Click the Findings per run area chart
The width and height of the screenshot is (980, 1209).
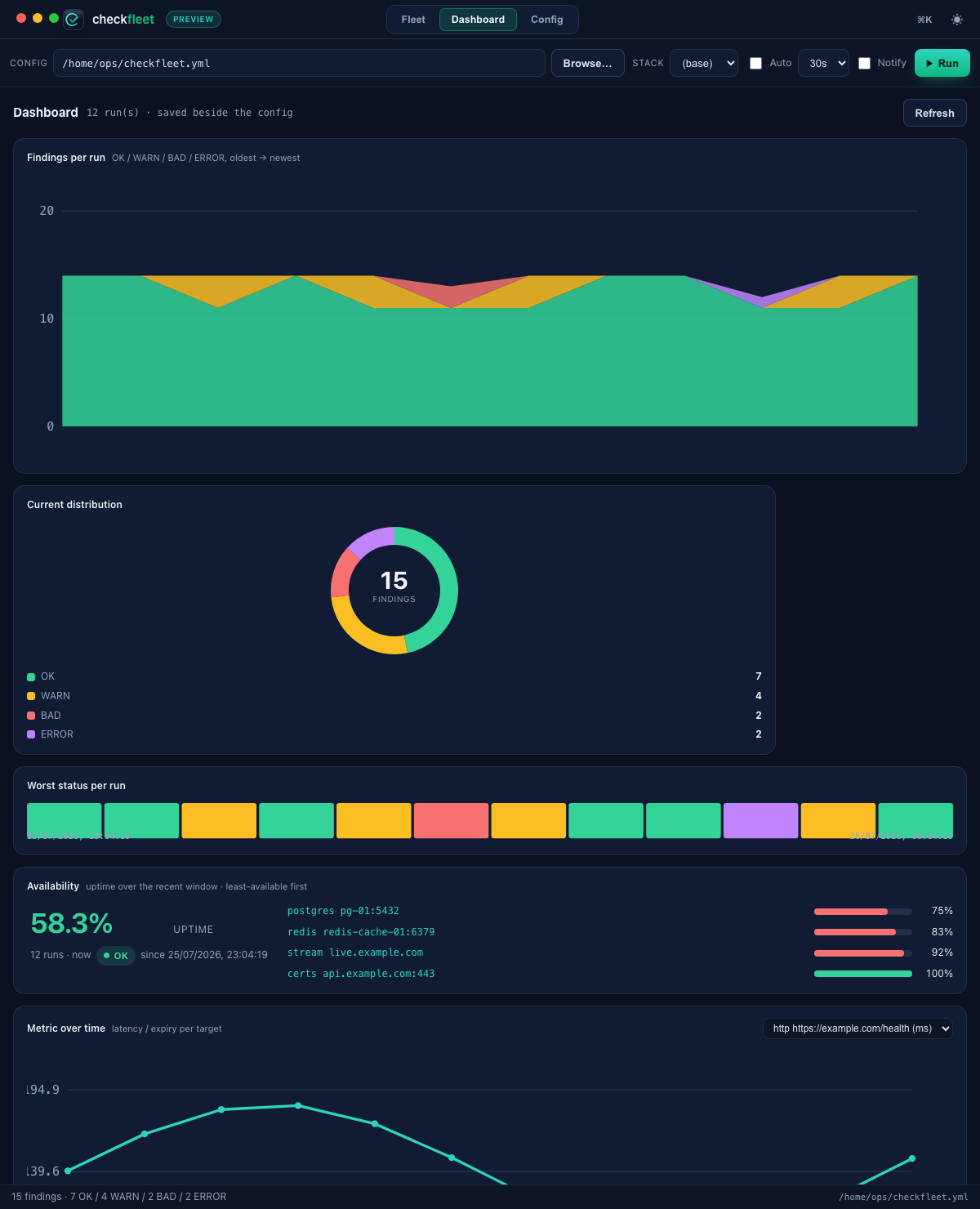pyautogui.click(x=490, y=319)
